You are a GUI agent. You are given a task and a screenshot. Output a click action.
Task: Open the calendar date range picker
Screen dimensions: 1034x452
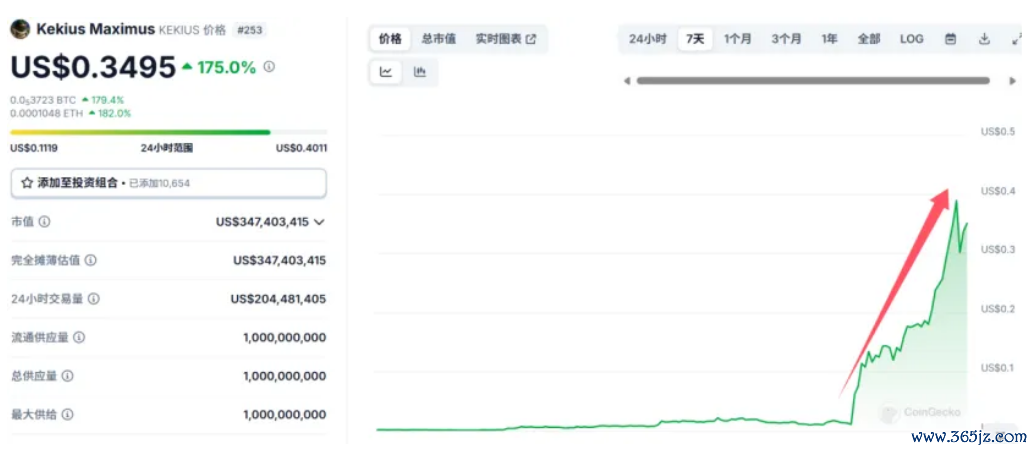[x=950, y=39]
